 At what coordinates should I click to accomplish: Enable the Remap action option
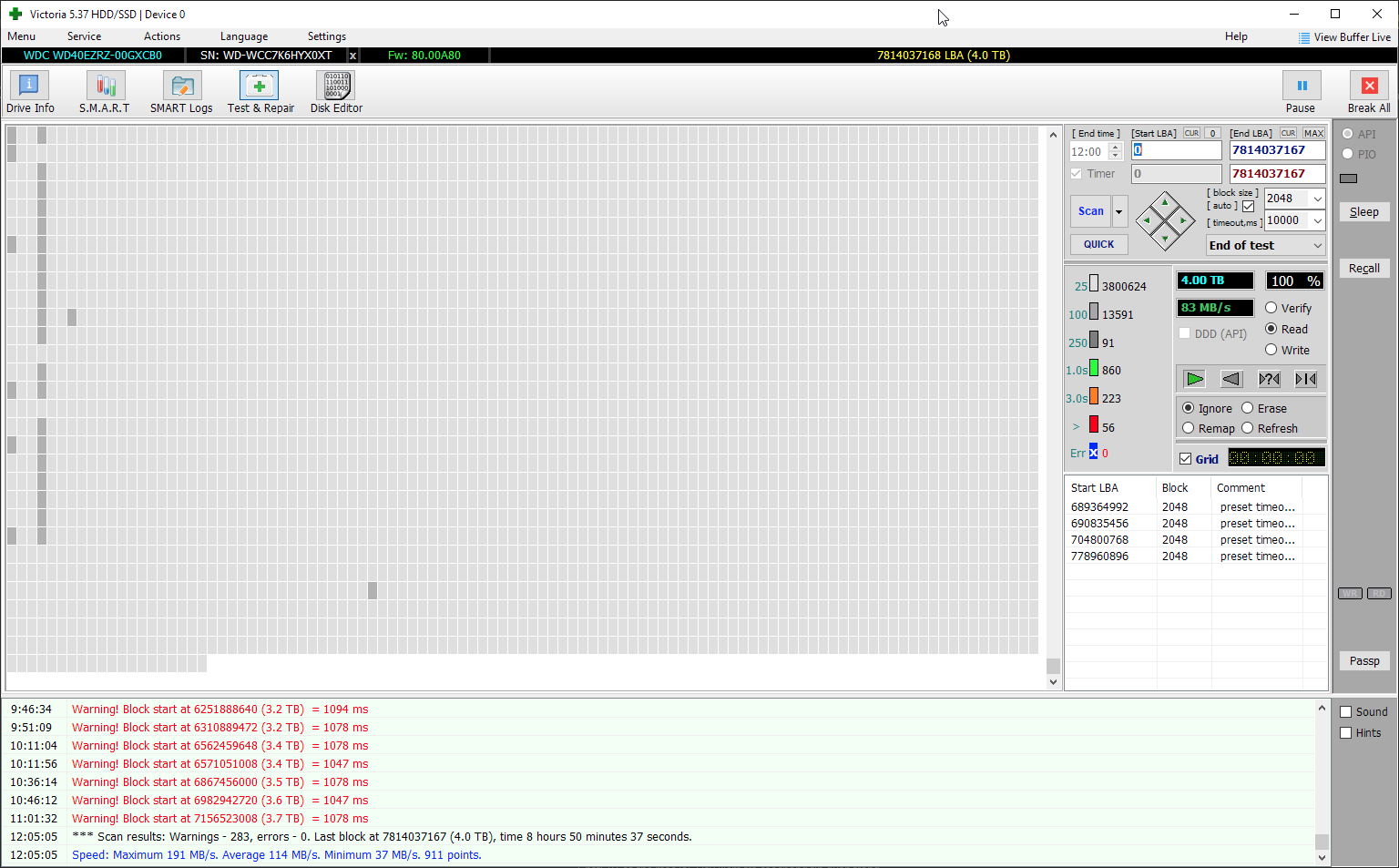pos(1189,428)
